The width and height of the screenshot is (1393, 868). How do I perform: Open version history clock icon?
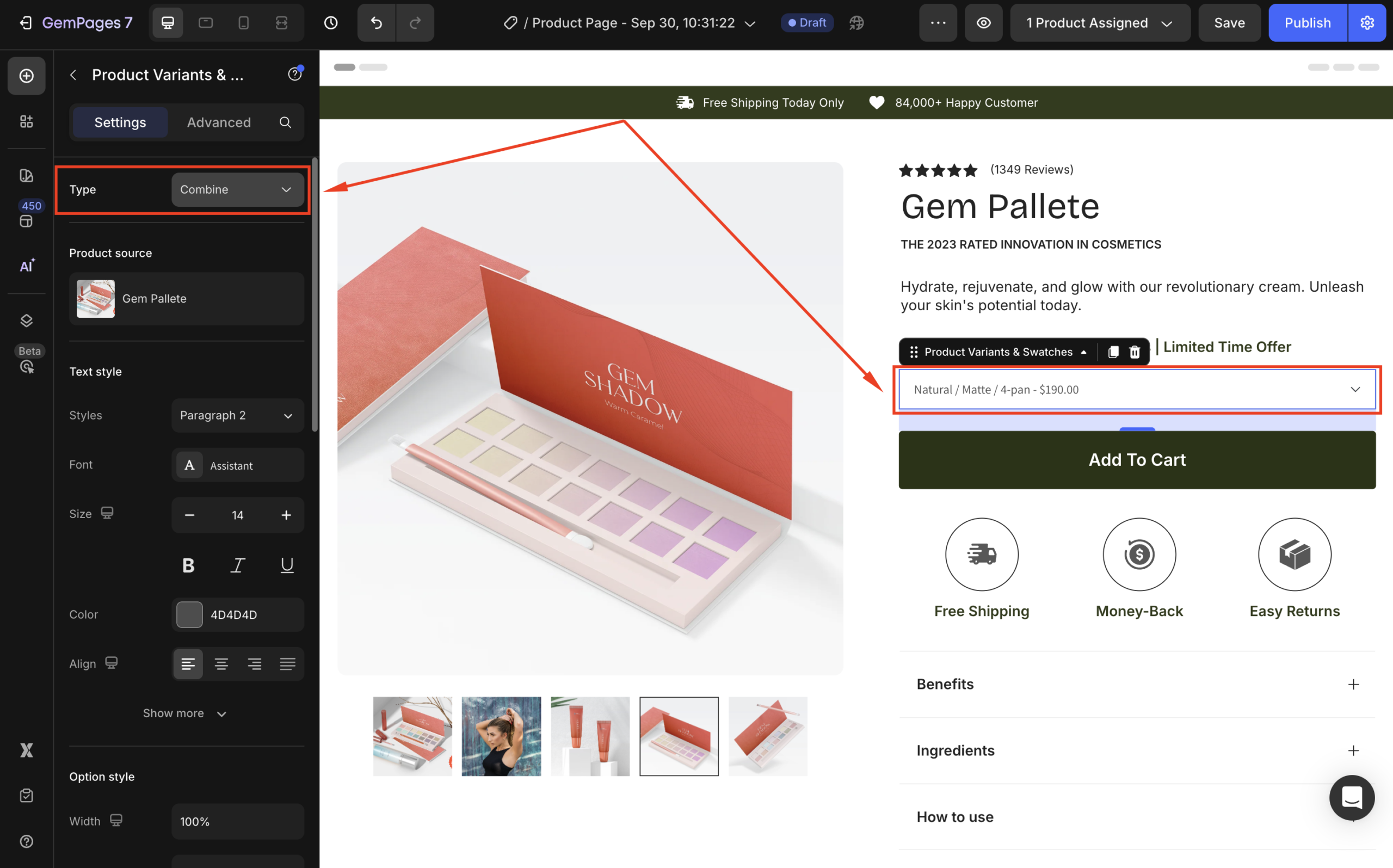(x=331, y=23)
